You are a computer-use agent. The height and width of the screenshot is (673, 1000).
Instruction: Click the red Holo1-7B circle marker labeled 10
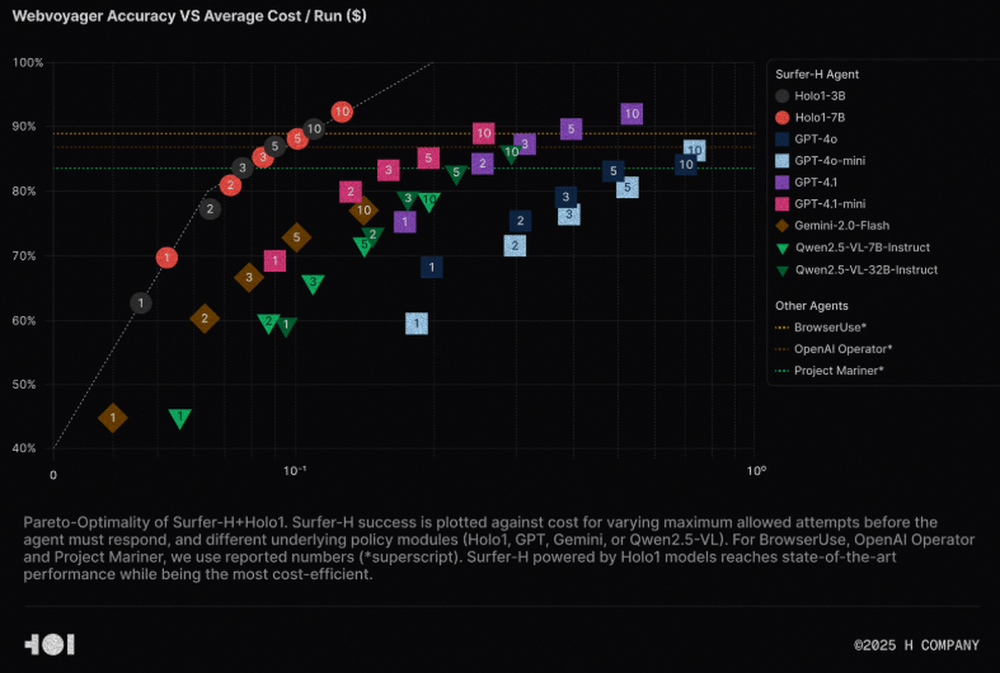coord(342,112)
